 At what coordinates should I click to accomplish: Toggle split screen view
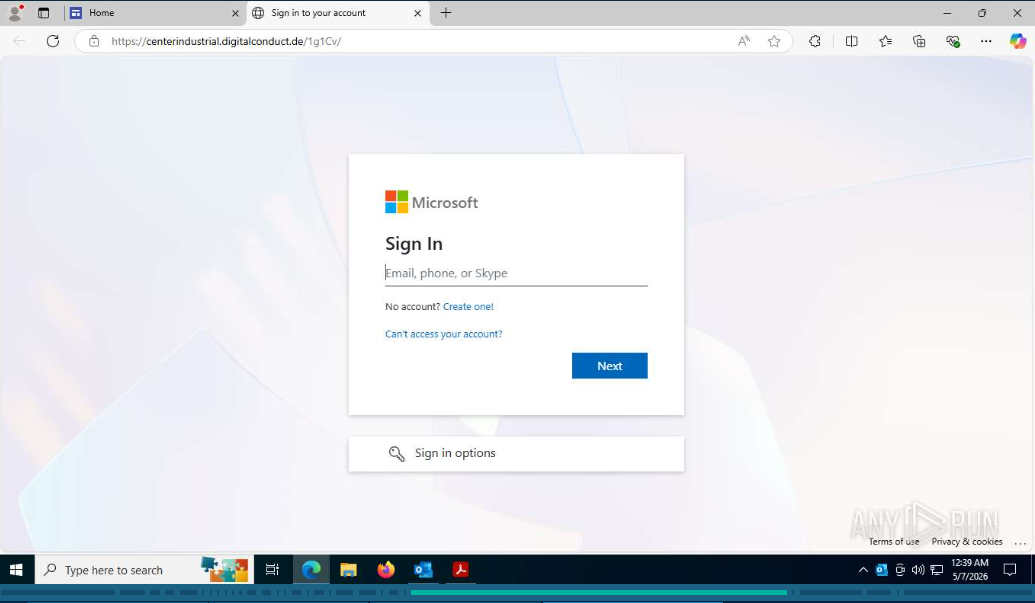[x=851, y=41]
